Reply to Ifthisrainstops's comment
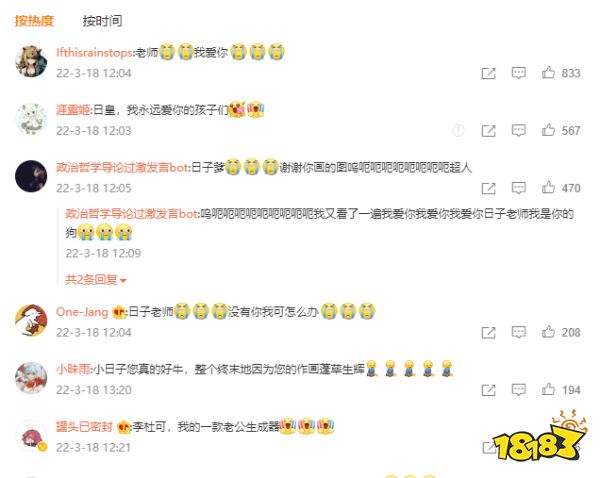Viewport: 600px width, 478px height. coord(518,73)
